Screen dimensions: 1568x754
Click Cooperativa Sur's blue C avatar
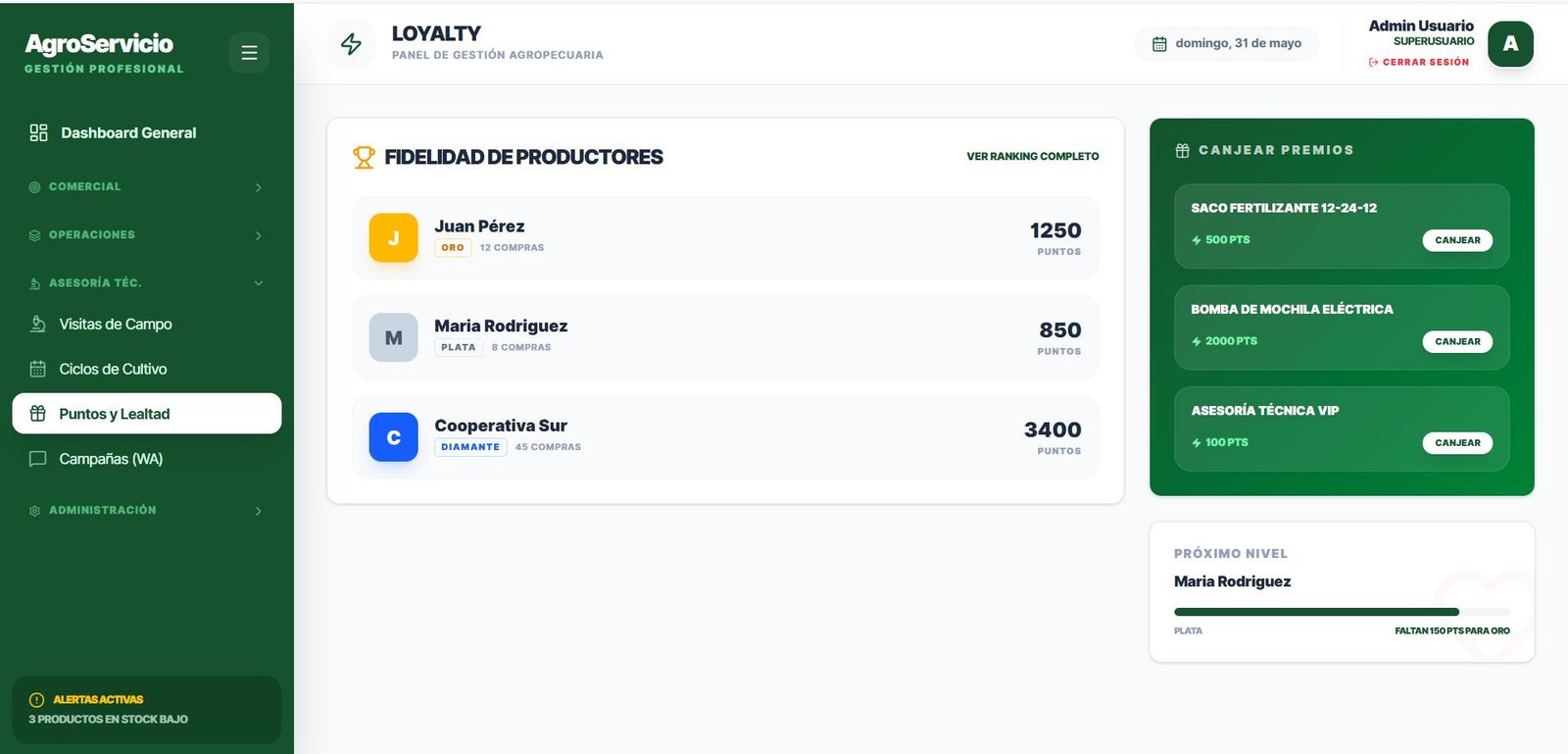pyautogui.click(x=393, y=437)
